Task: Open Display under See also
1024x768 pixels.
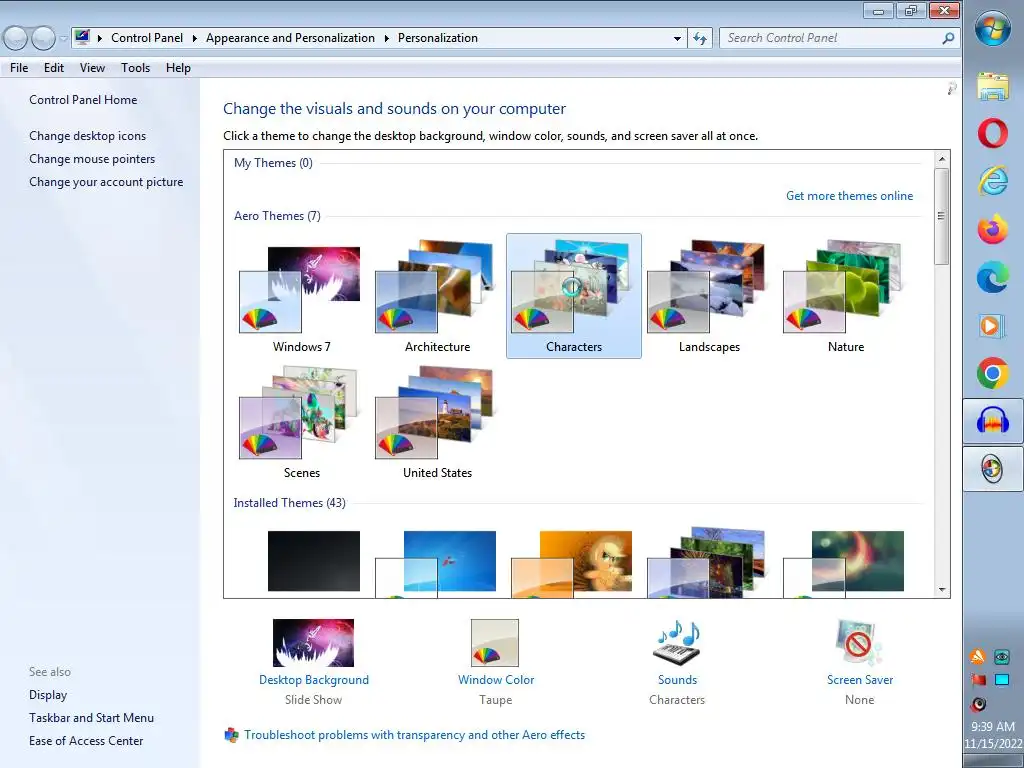Action: point(48,695)
